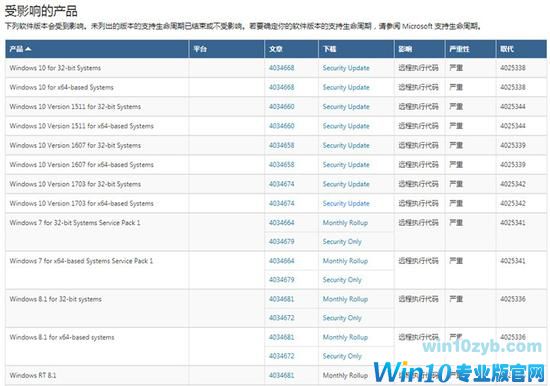Download Monthly Rollup for Windows 8.1 32-bit systems
The image size is (550, 386).
(x=345, y=299)
